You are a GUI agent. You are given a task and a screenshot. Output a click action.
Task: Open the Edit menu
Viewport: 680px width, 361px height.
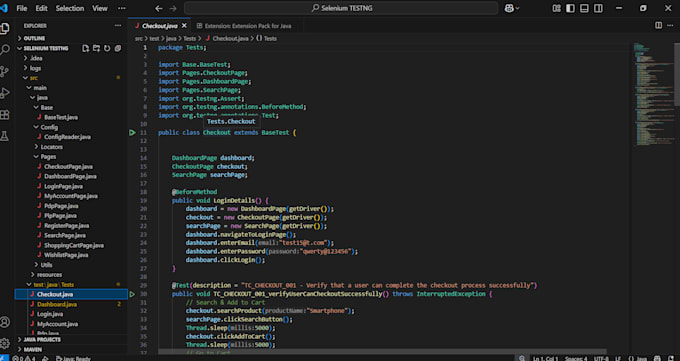point(42,8)
